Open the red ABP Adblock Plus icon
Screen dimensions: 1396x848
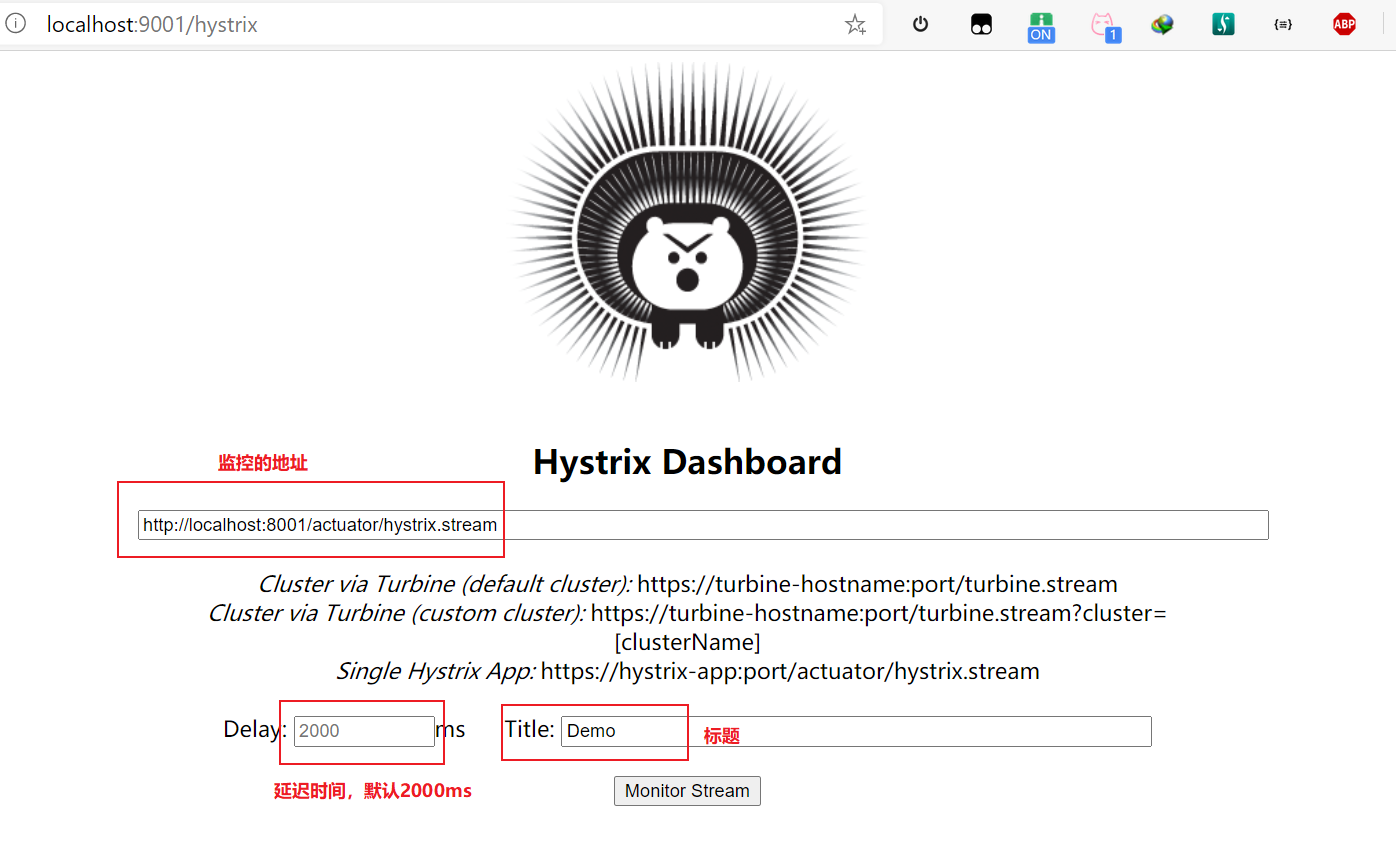[1344, 25]
